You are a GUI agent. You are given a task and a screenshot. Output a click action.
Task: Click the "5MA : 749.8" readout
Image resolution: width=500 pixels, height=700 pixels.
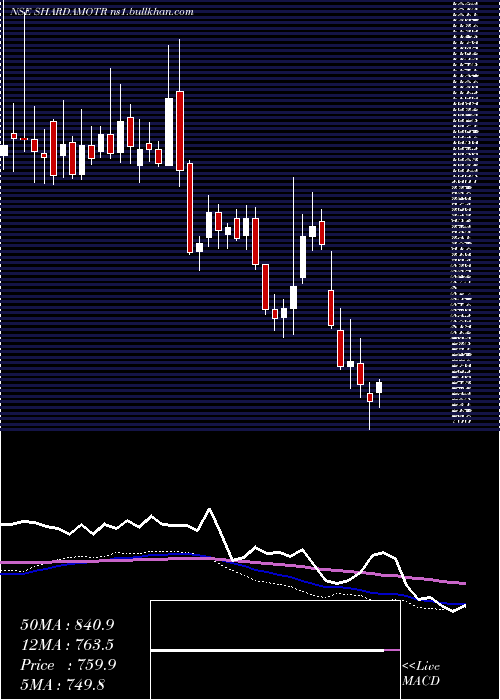coord(62,684)
